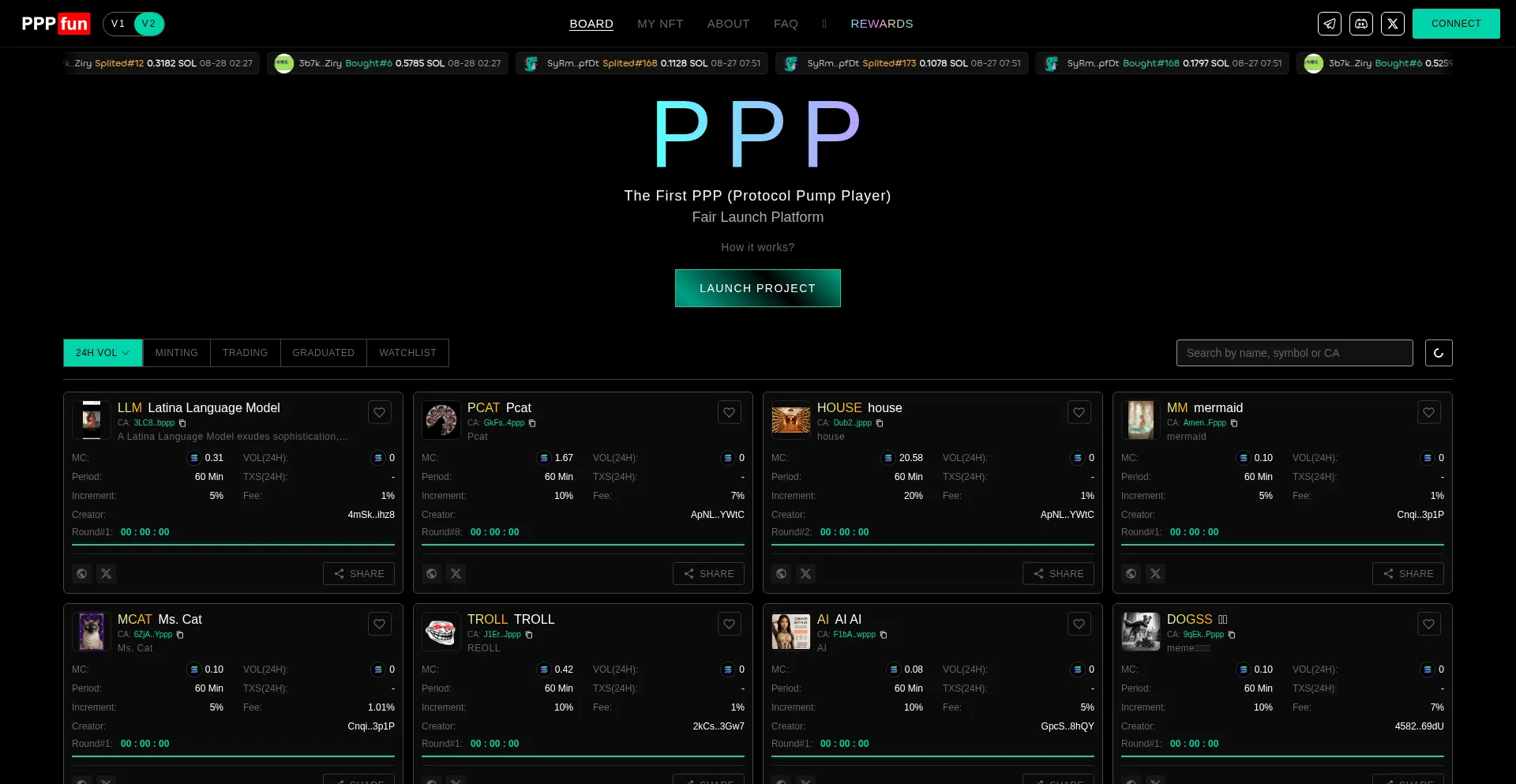Open the PCAT project thumbnail
This screenshot has height=784, width=1516.
pos(441,420)
